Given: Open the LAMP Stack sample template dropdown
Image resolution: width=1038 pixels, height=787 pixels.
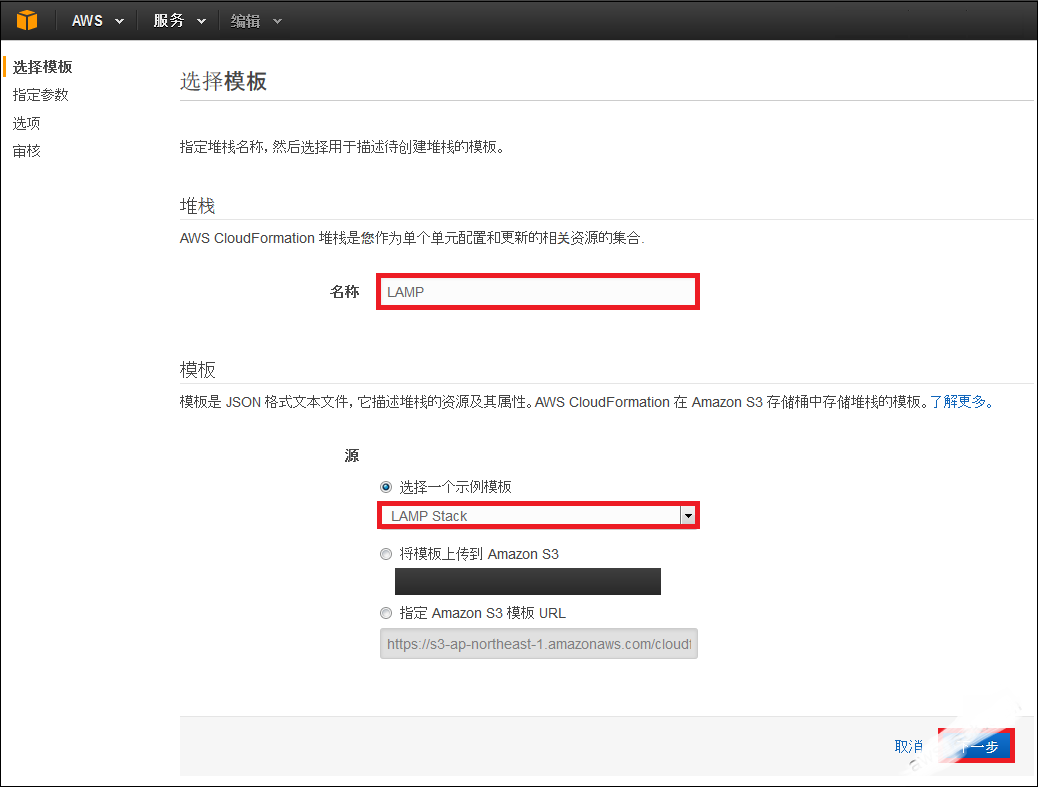Looking at the screenshot, I should click(538, 516).
